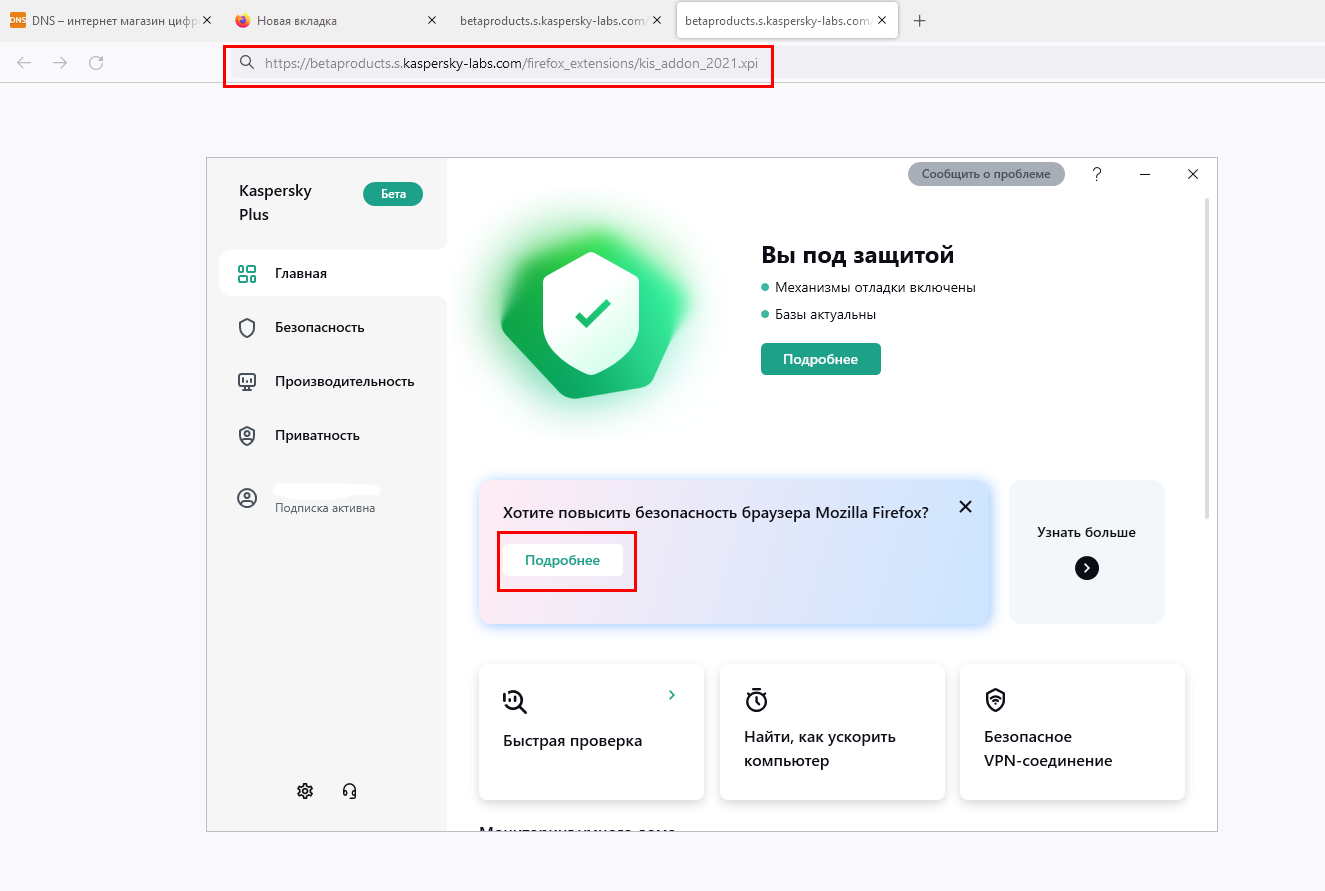Open a new browser tab with plus
The image size is (1325, 891).
coord(920,20)
